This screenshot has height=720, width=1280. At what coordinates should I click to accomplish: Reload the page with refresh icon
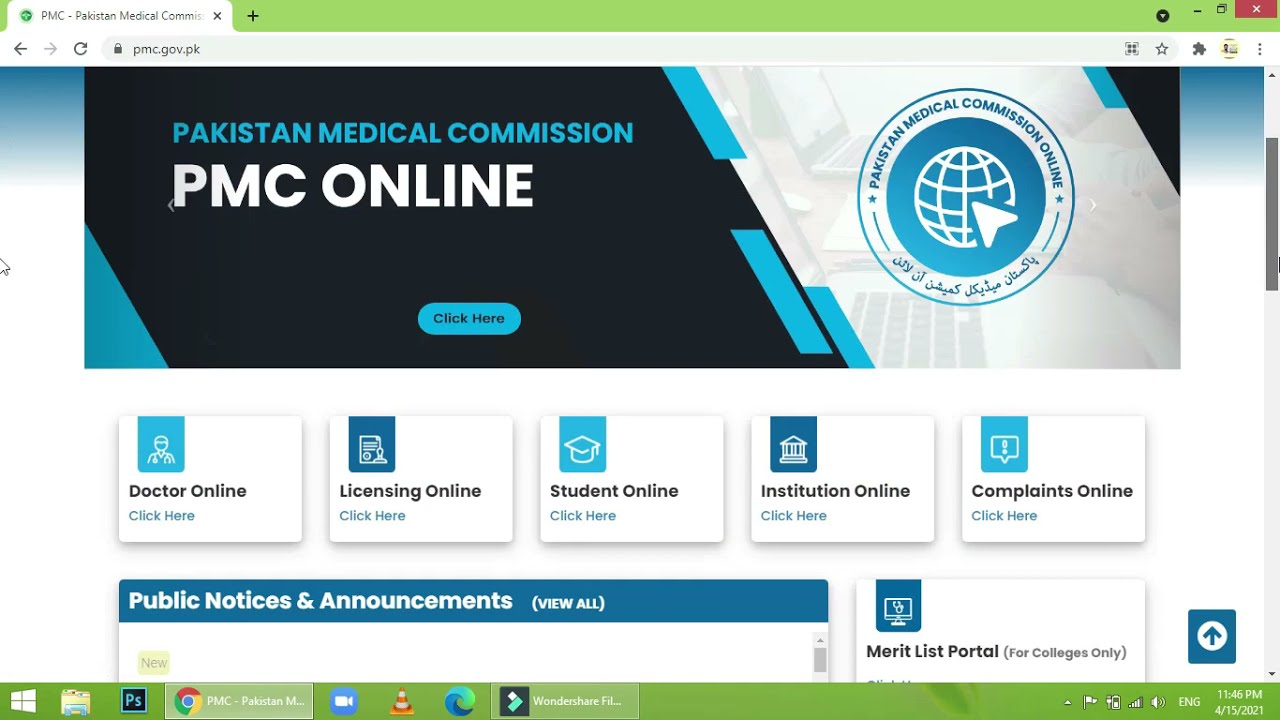(x=81, y=49)
